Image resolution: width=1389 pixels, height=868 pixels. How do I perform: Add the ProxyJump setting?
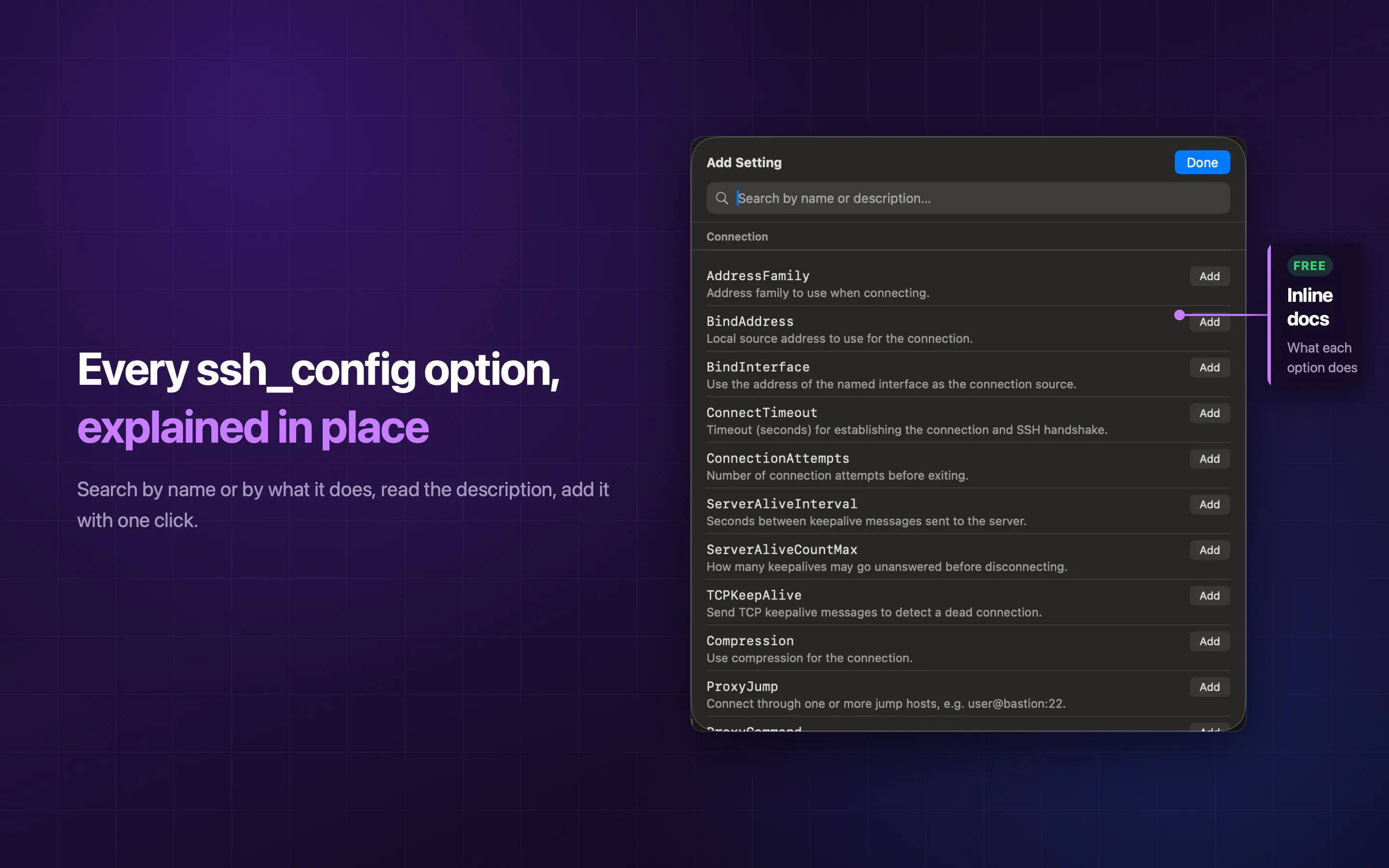coord(1210,687)
